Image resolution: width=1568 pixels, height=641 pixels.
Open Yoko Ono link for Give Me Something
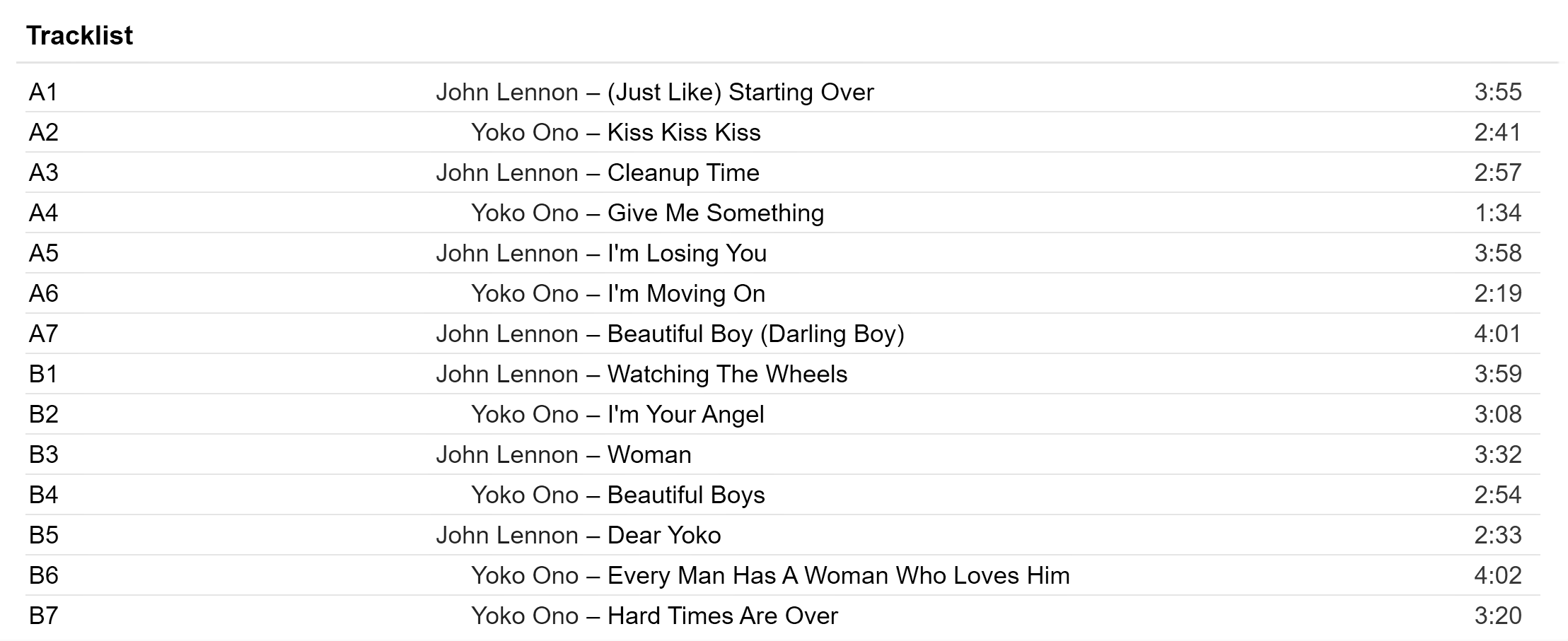click(524, 213)
